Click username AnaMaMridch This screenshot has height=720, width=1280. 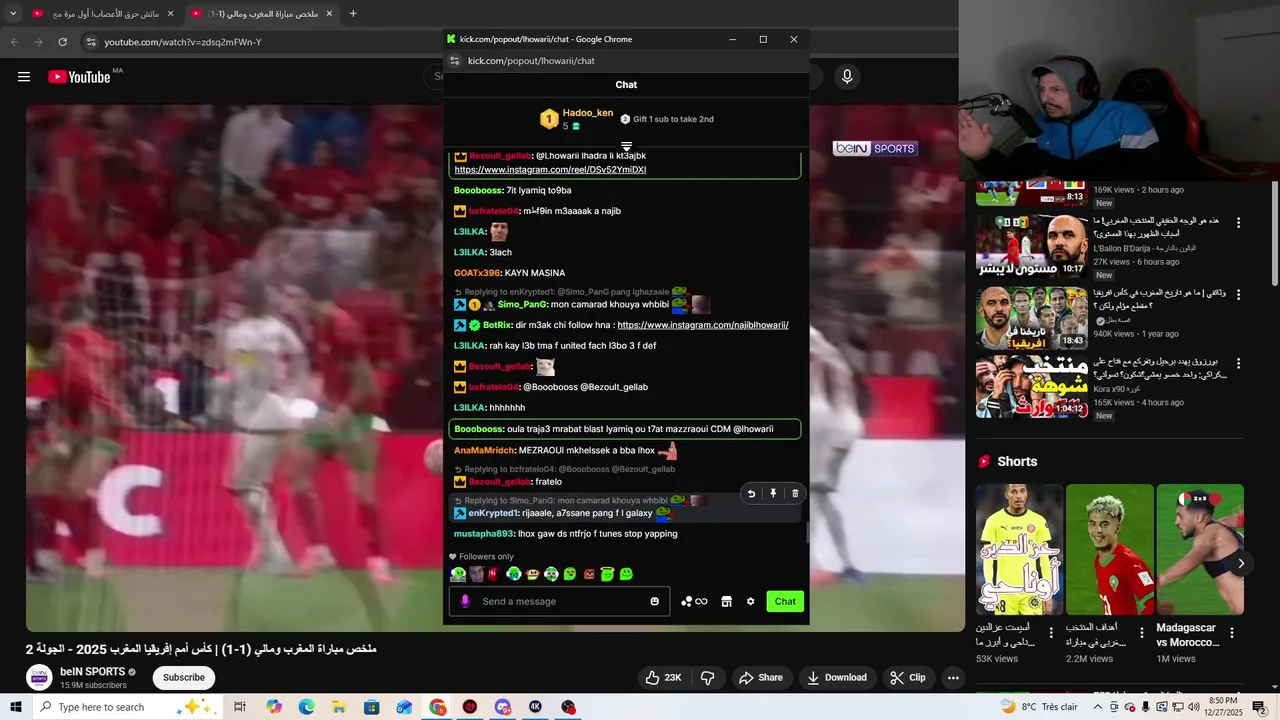[484, 450]
